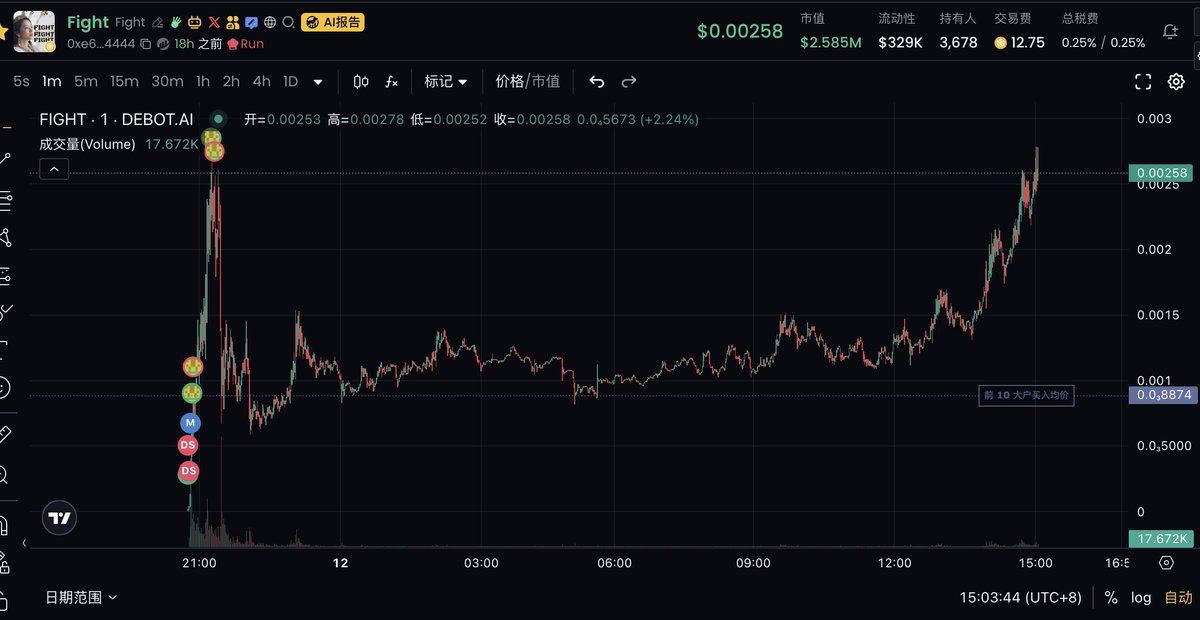Screen dimensions: 1200x620
Task: Open the more timeframes dropdown arrow
Action: coord(318,82)
